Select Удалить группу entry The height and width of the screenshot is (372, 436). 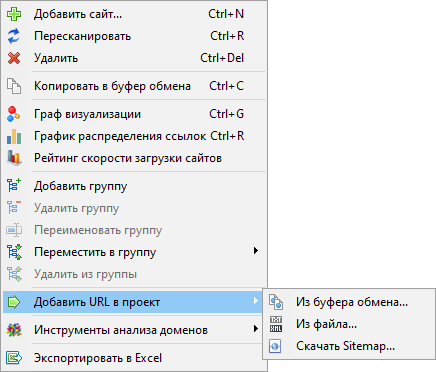point(133,208)
